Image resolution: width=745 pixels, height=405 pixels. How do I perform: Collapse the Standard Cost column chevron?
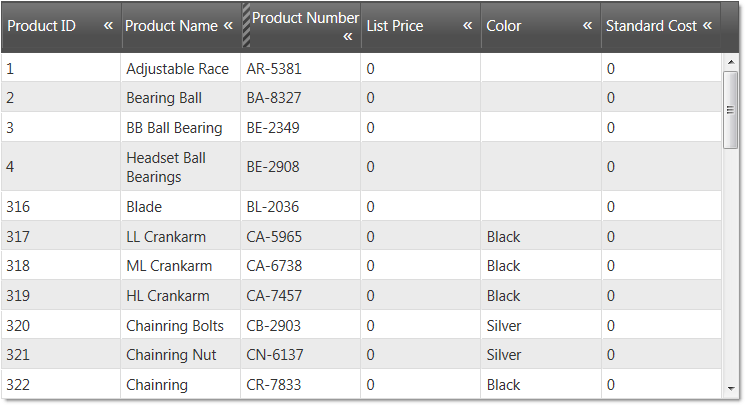coord(708,26)
